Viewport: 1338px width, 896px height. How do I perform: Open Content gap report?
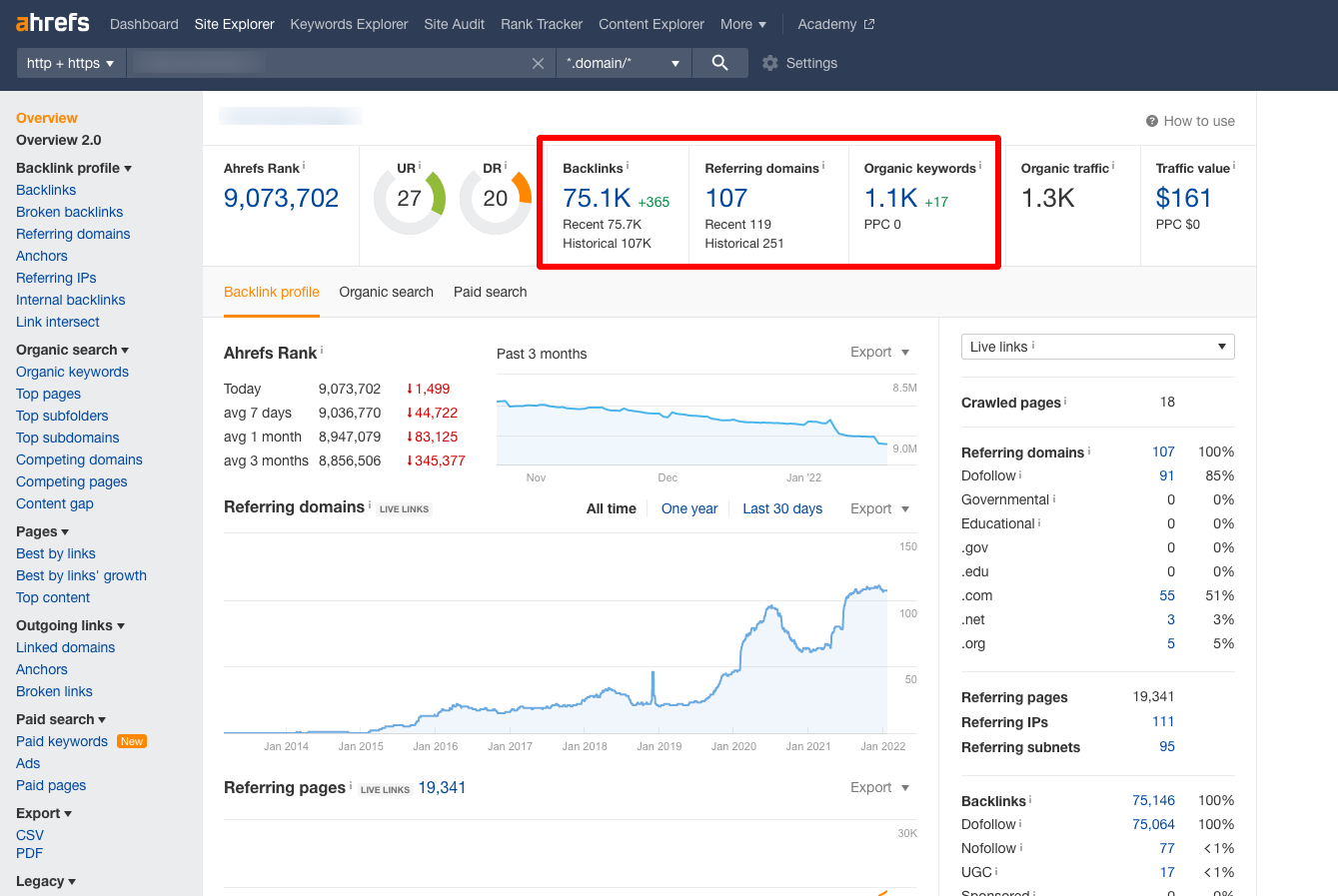[x=55, y=503]
